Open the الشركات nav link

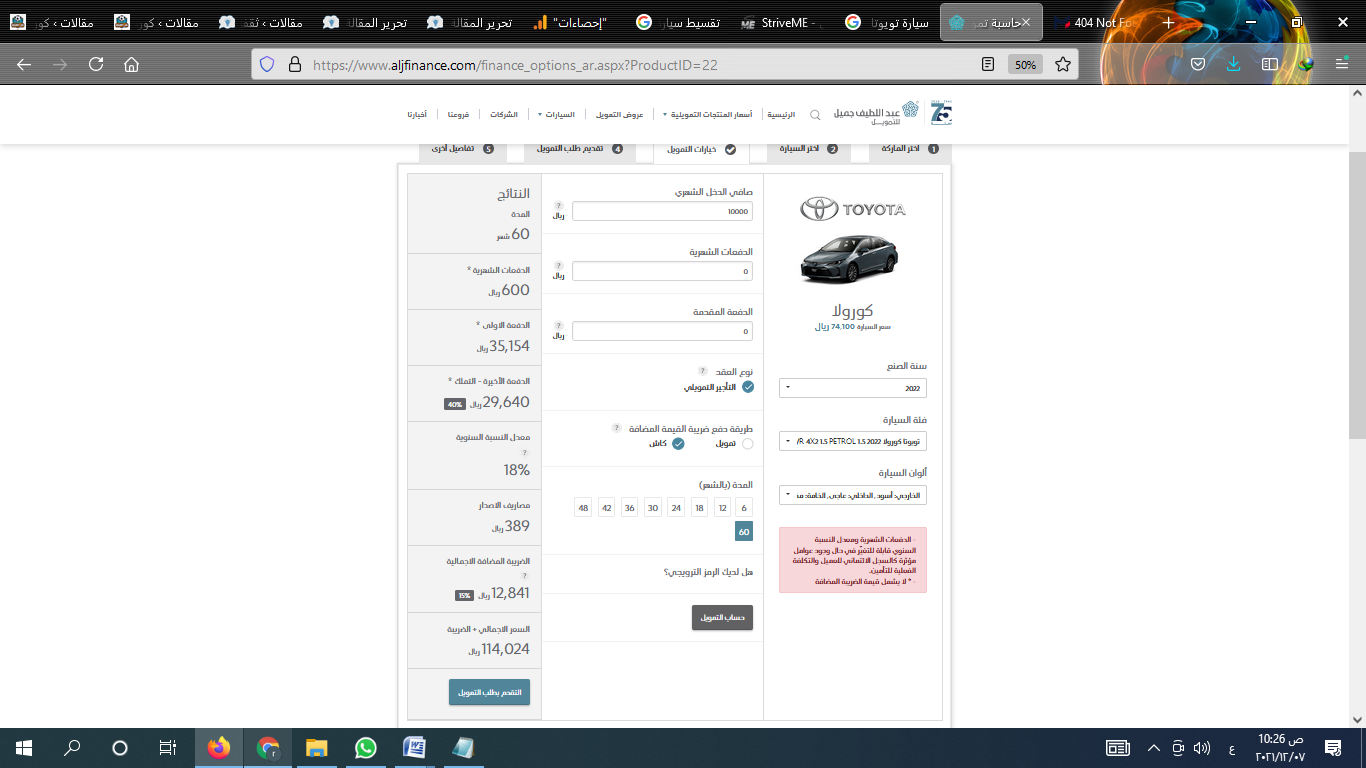[x=504, y=115]
